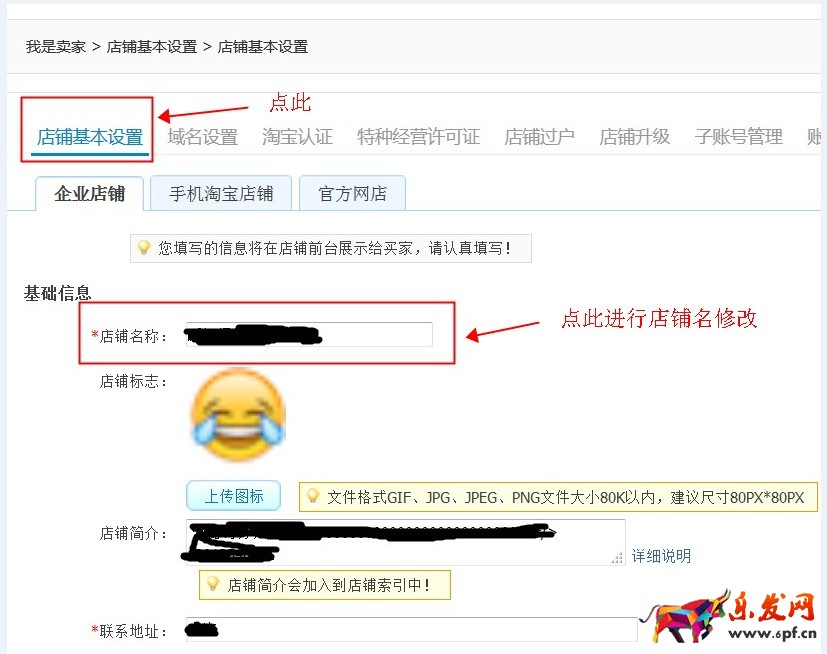The image size is (827, 654).
Task: Open the 店铺升级 tab
Action: tap(634, 137)
